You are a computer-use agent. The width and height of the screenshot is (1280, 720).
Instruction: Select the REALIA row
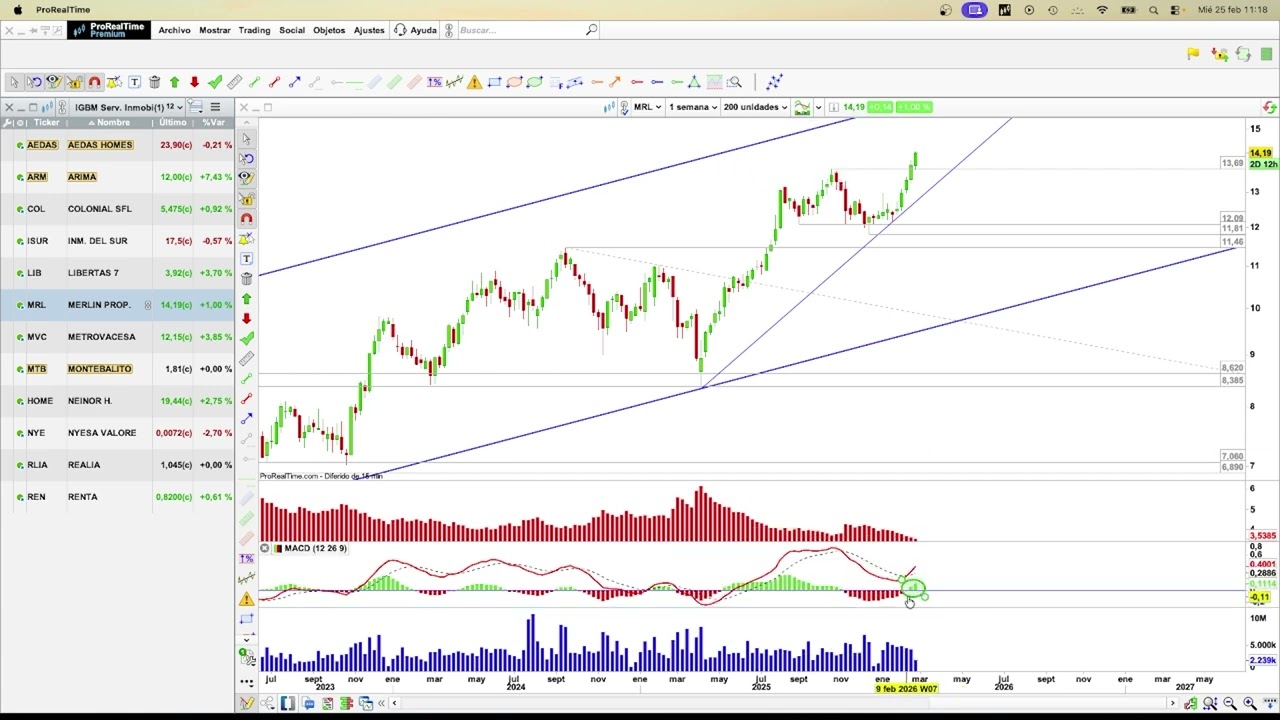[x=117, y=465]
